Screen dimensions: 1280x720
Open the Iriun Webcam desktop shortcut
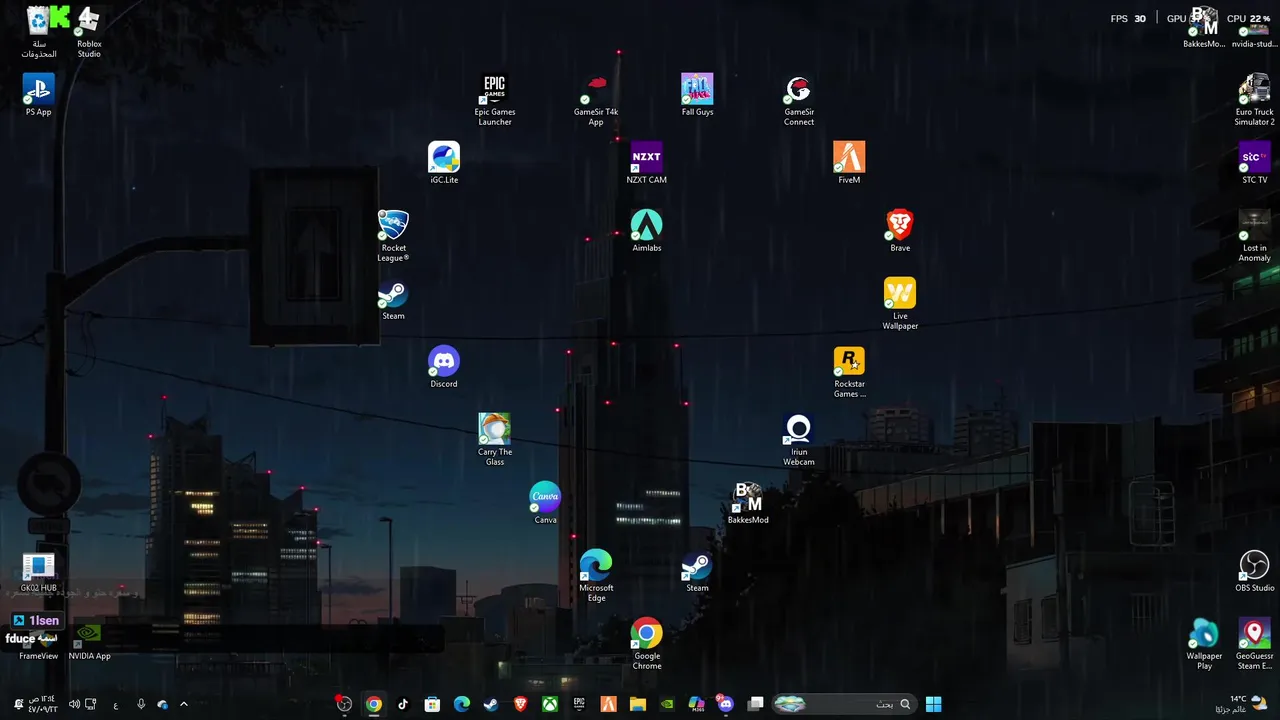click(x=798, y=439)
